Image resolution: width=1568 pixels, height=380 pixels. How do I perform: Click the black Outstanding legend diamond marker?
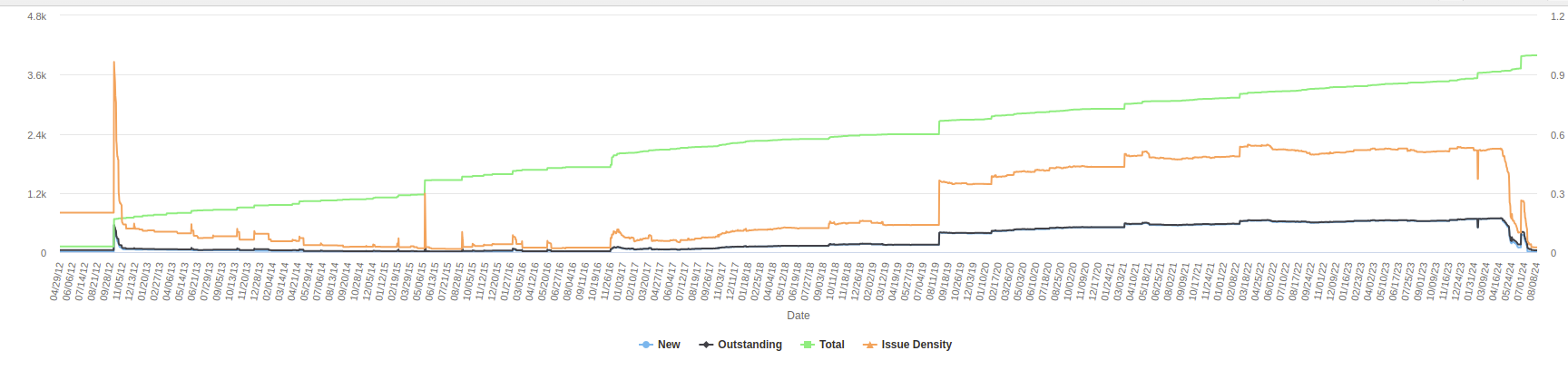click(x=706, y=345)
